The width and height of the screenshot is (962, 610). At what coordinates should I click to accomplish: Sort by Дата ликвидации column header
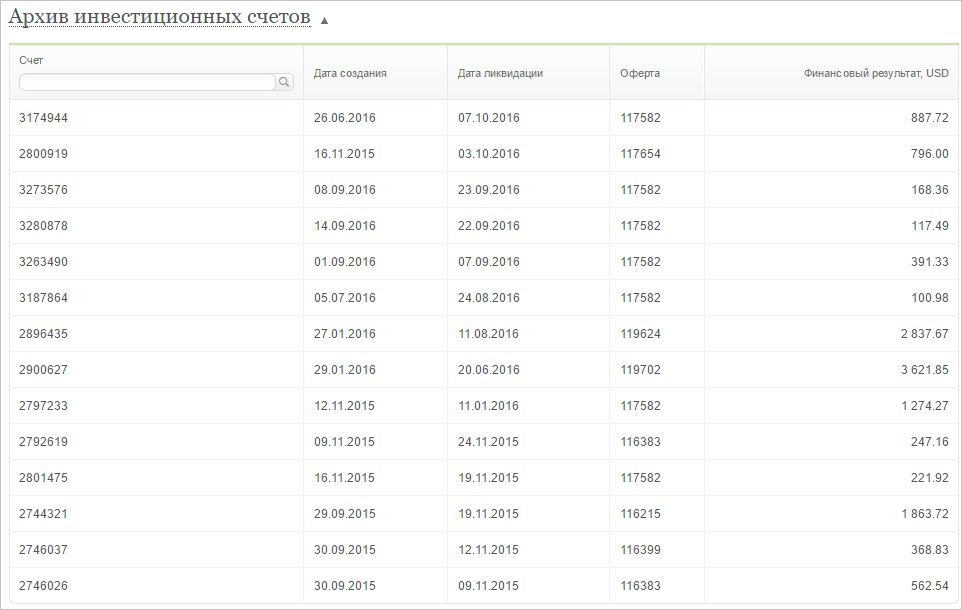tap(500, 73)
